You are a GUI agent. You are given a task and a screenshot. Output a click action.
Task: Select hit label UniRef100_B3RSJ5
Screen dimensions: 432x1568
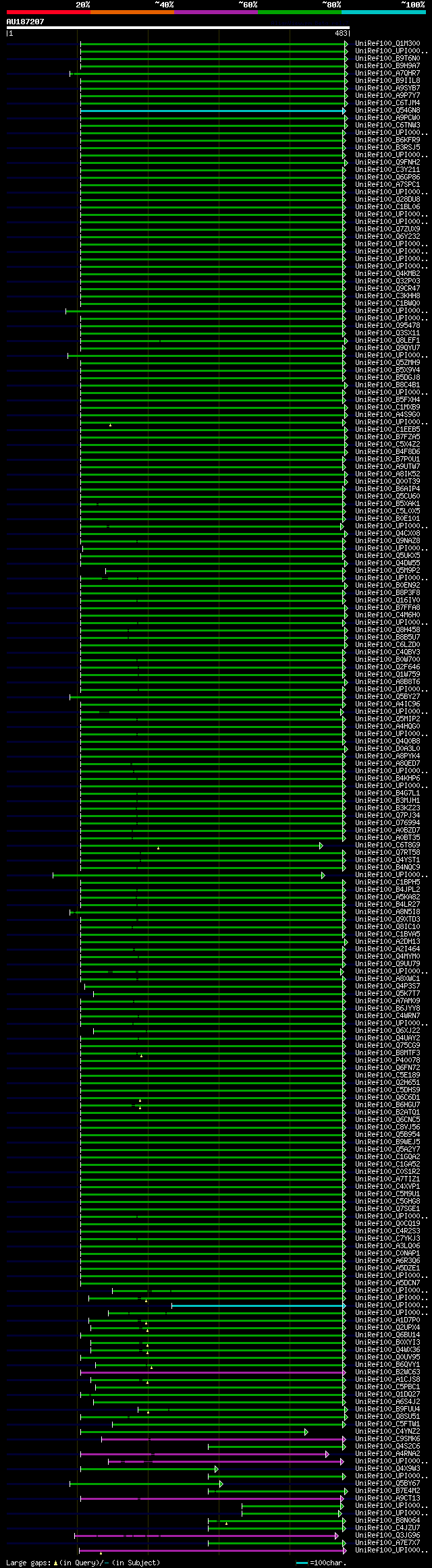pos(387,148)
